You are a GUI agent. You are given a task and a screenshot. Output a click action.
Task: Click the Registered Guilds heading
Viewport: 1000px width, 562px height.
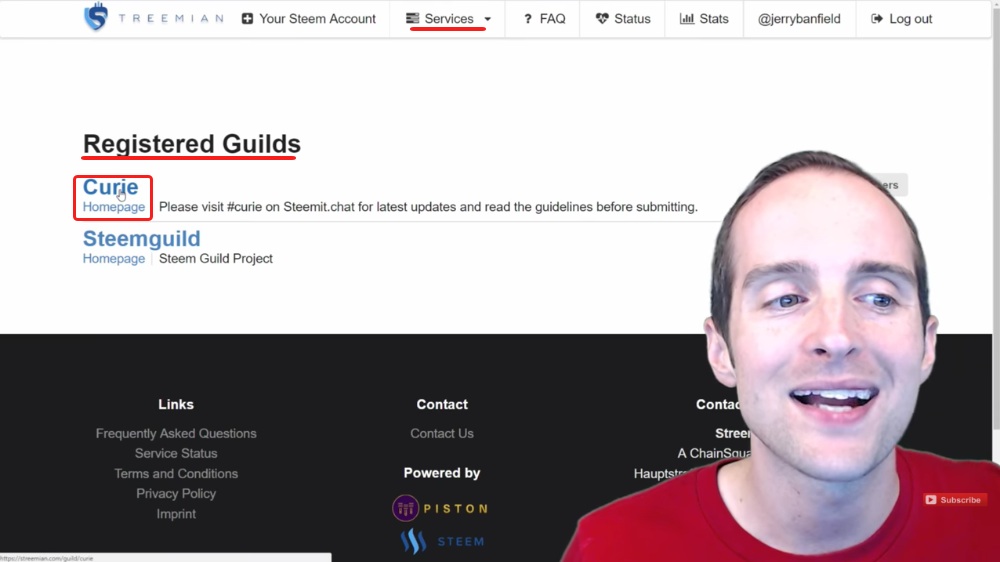tap(191, 144)
